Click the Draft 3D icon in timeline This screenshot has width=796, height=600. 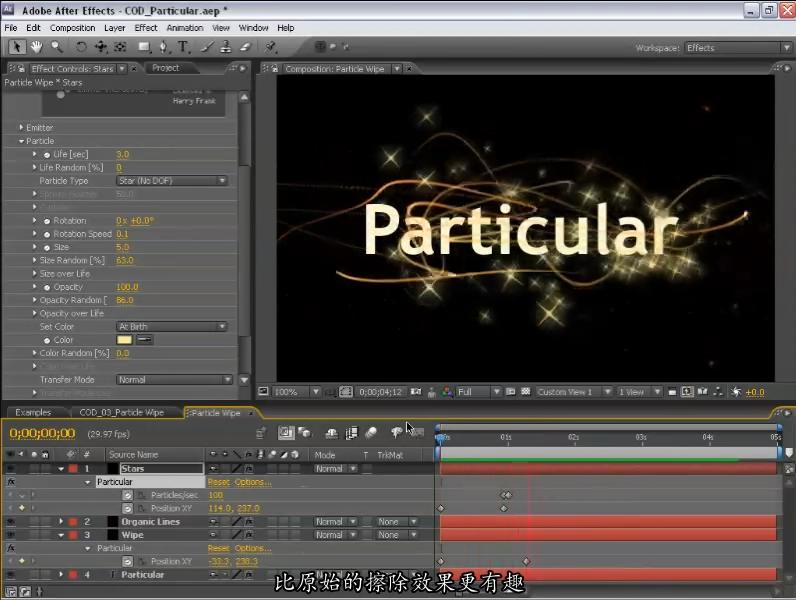tap(305, 432)
